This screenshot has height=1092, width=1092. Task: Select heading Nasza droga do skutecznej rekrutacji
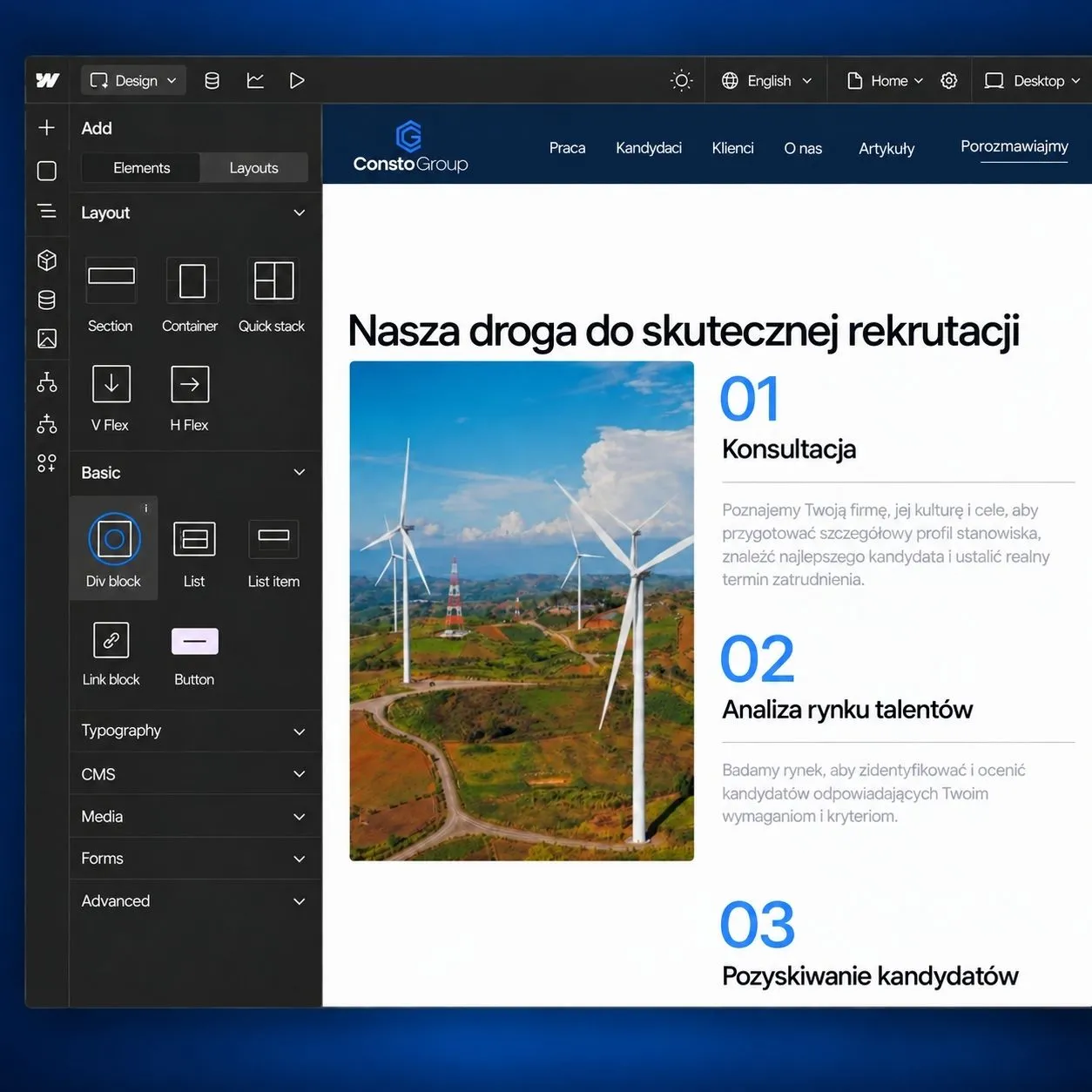(684, 331)
